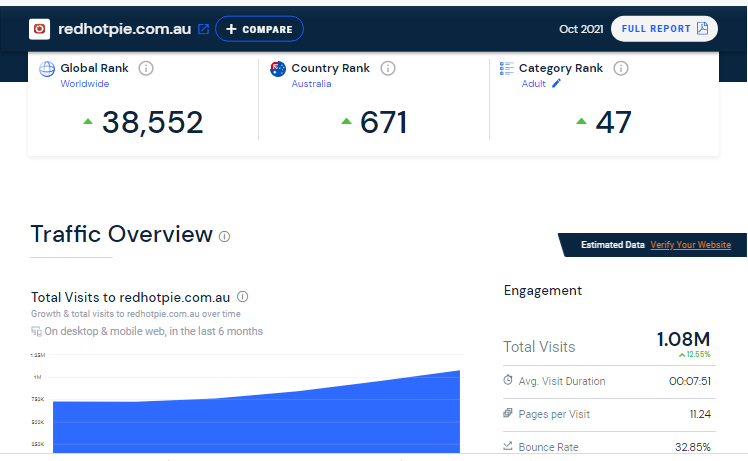Click the redhotpie site favicon icon
This screenshot has height=461, width=748.
coord(39,29)
